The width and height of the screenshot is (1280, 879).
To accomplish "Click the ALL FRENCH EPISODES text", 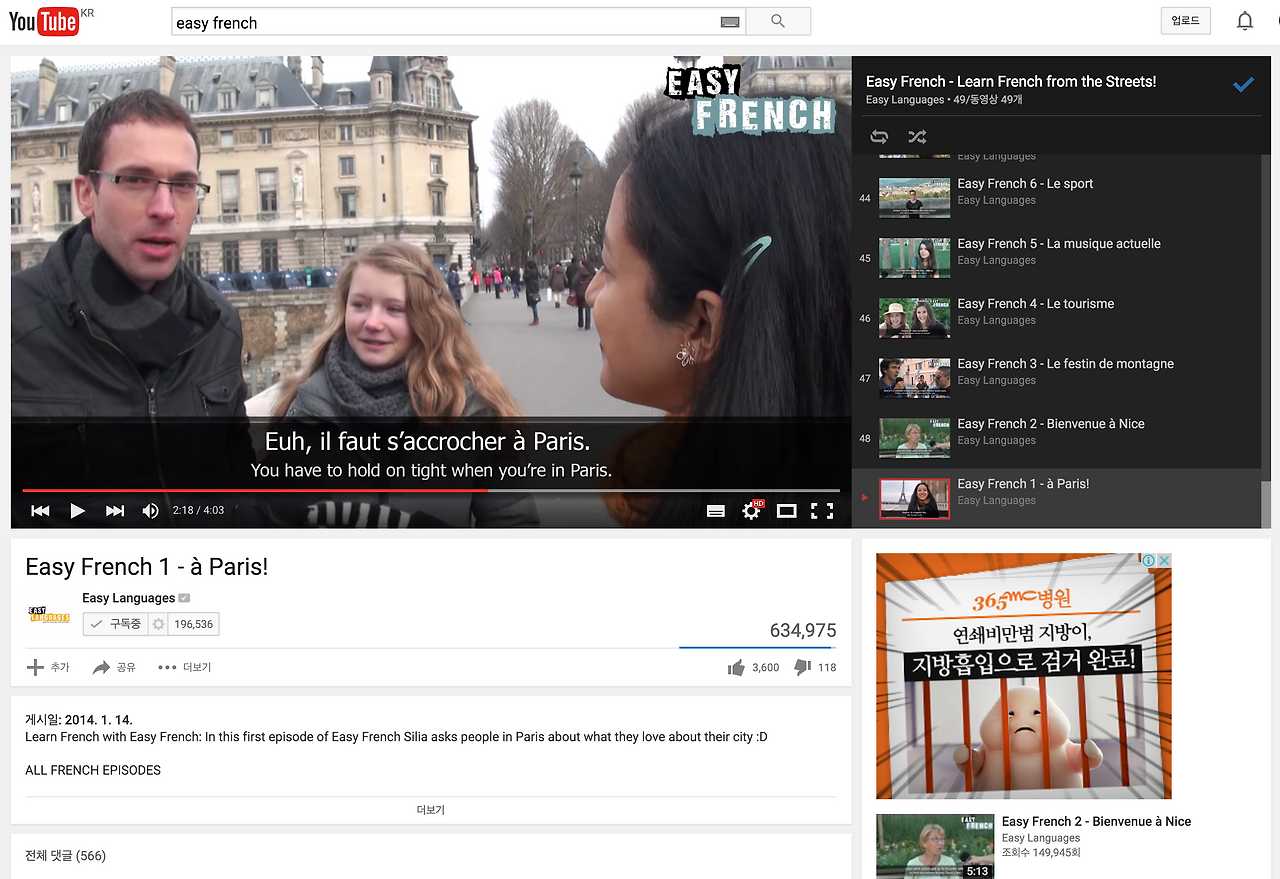I will click(93, 770).
